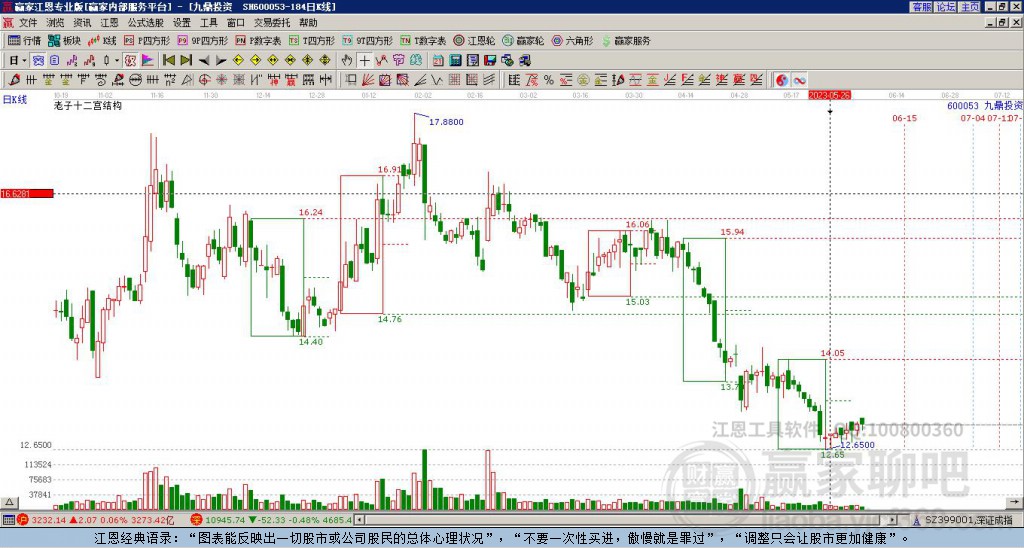The width and height of the screenshot is (1024, 548).
Task: Click the save floppy disk icon
Action: 490,60
